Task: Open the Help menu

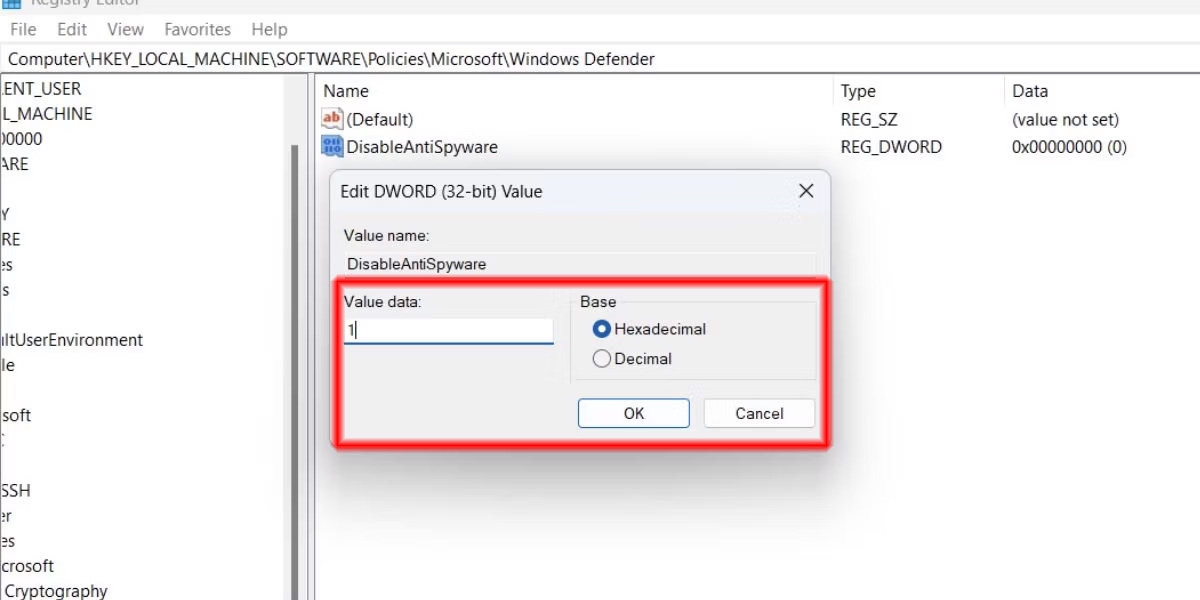Action: [268, 29]
